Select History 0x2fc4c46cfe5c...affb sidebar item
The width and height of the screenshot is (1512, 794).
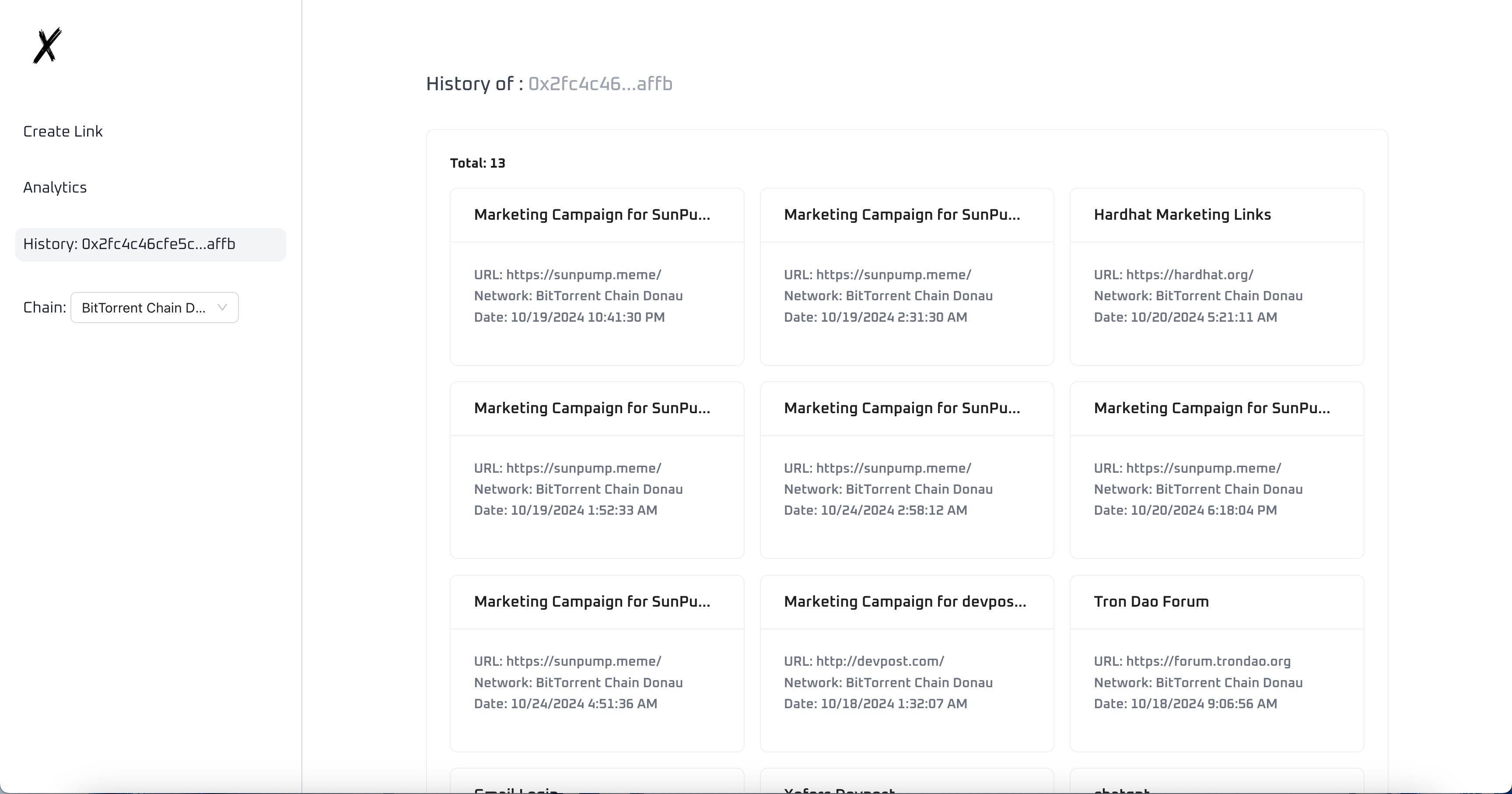(x=150, y=244)
